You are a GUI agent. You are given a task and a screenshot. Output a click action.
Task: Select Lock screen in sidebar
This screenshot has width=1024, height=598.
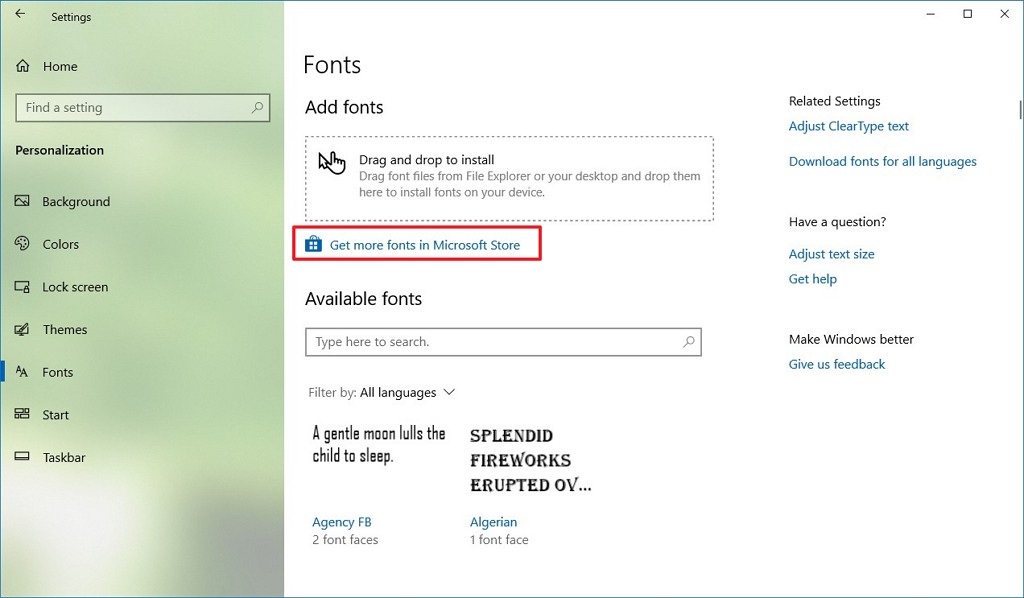point(75,287)
